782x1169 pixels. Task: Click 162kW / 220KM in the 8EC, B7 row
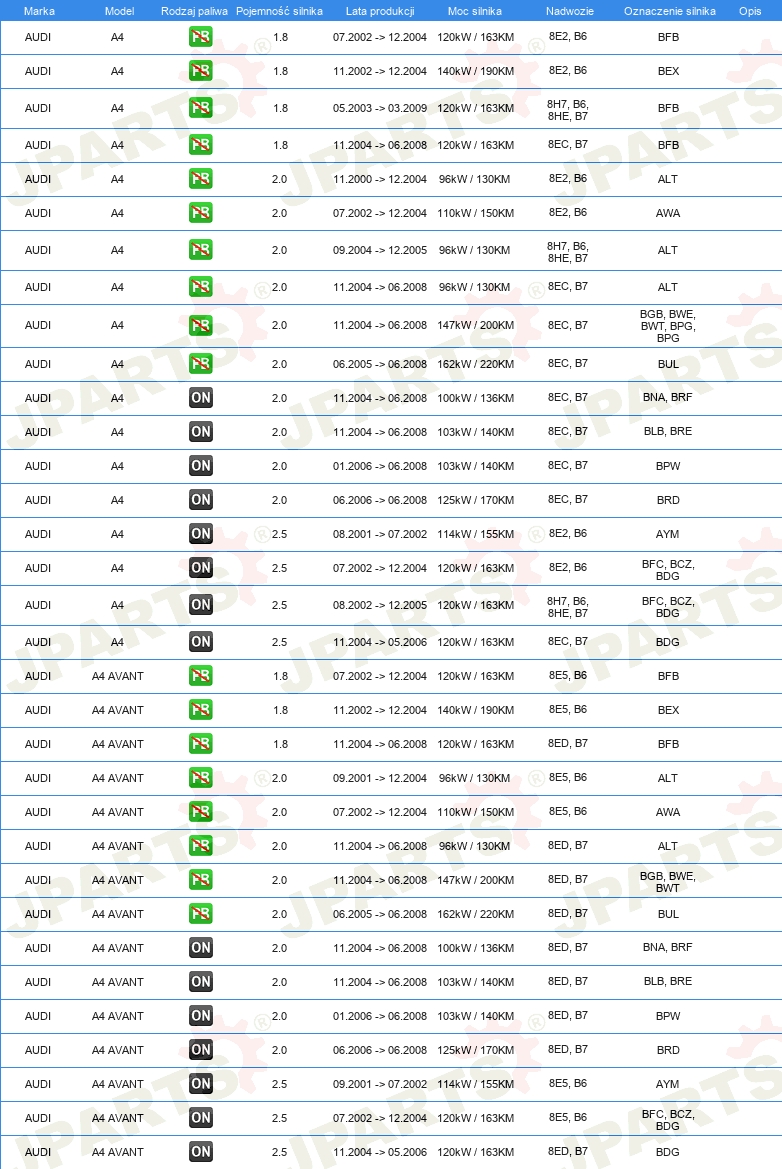[x=476, y=364]
